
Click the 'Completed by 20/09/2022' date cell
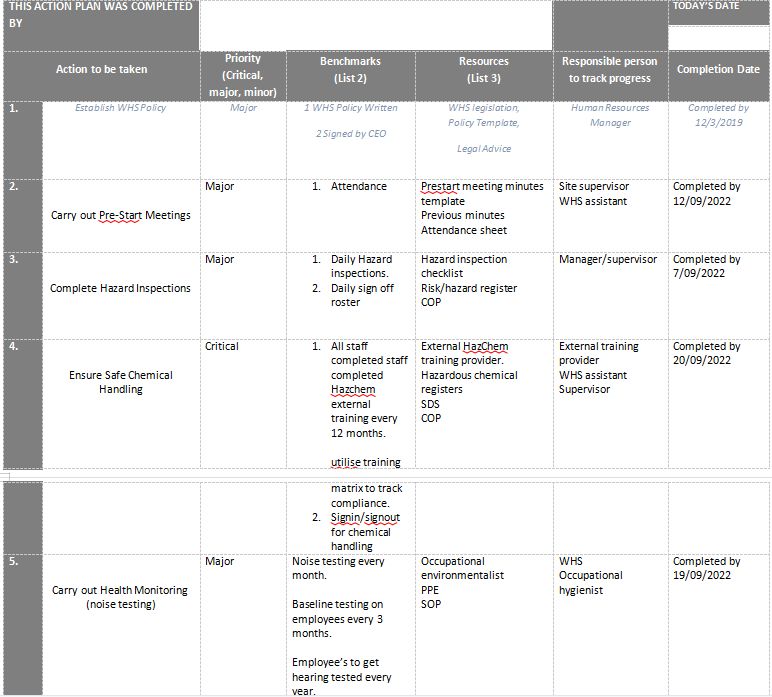pos(706,353)
